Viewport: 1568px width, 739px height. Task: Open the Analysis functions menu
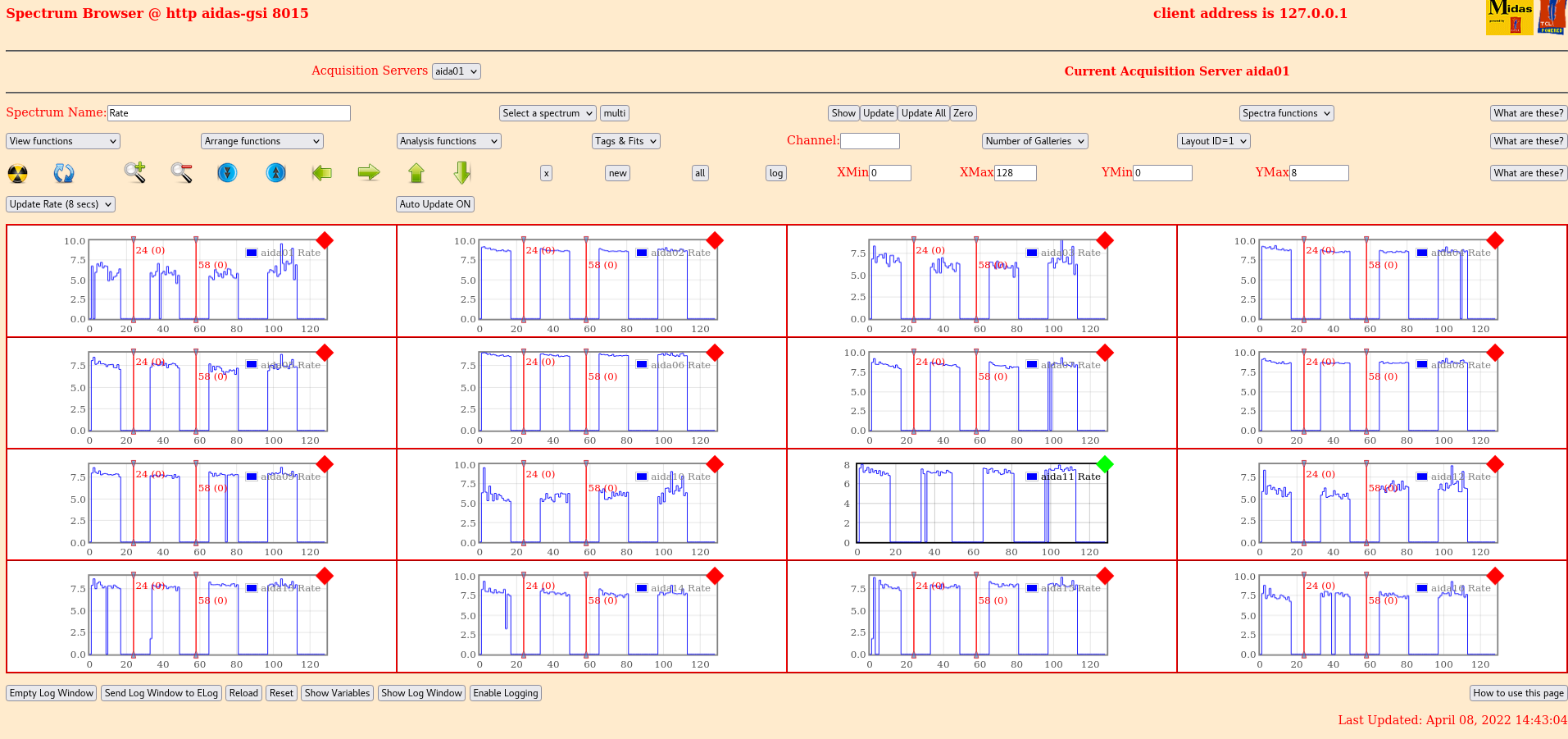[x=448, y=141]
